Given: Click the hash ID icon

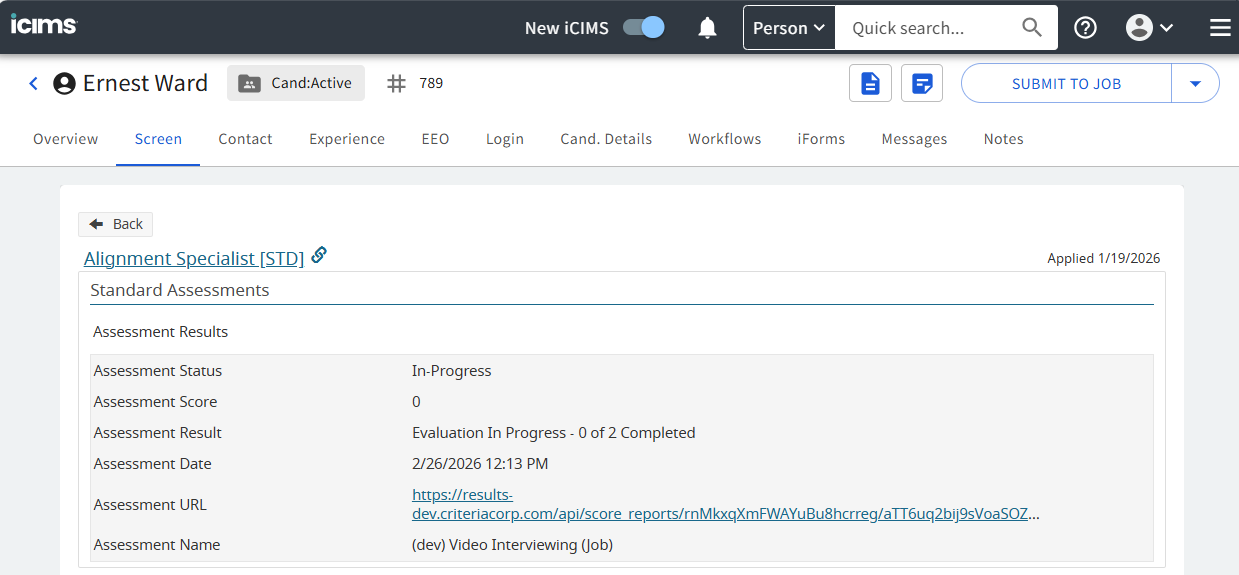Looking at the screenshot, I should 397,83.
